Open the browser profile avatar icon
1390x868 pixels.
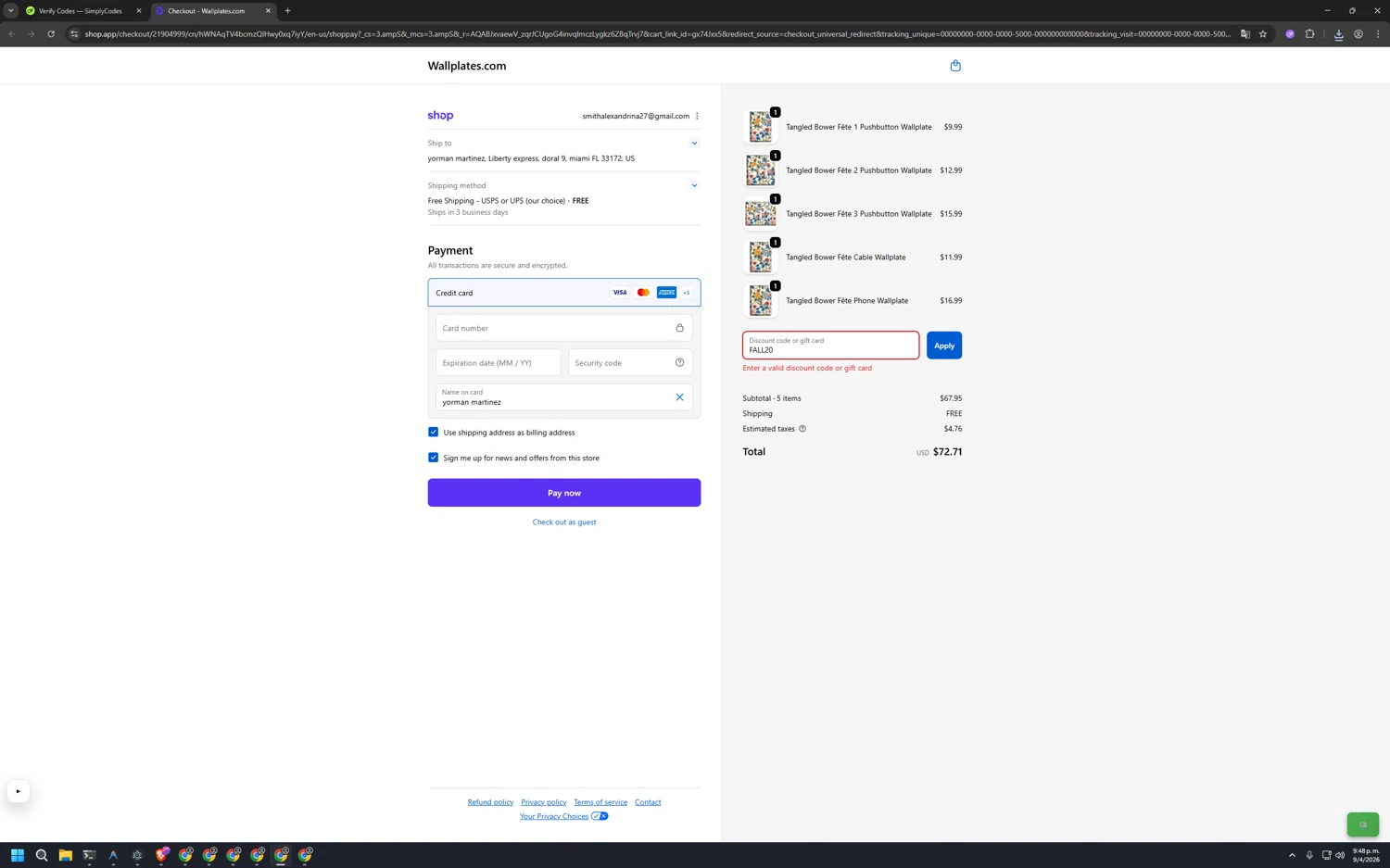[x=1358, y=34]
